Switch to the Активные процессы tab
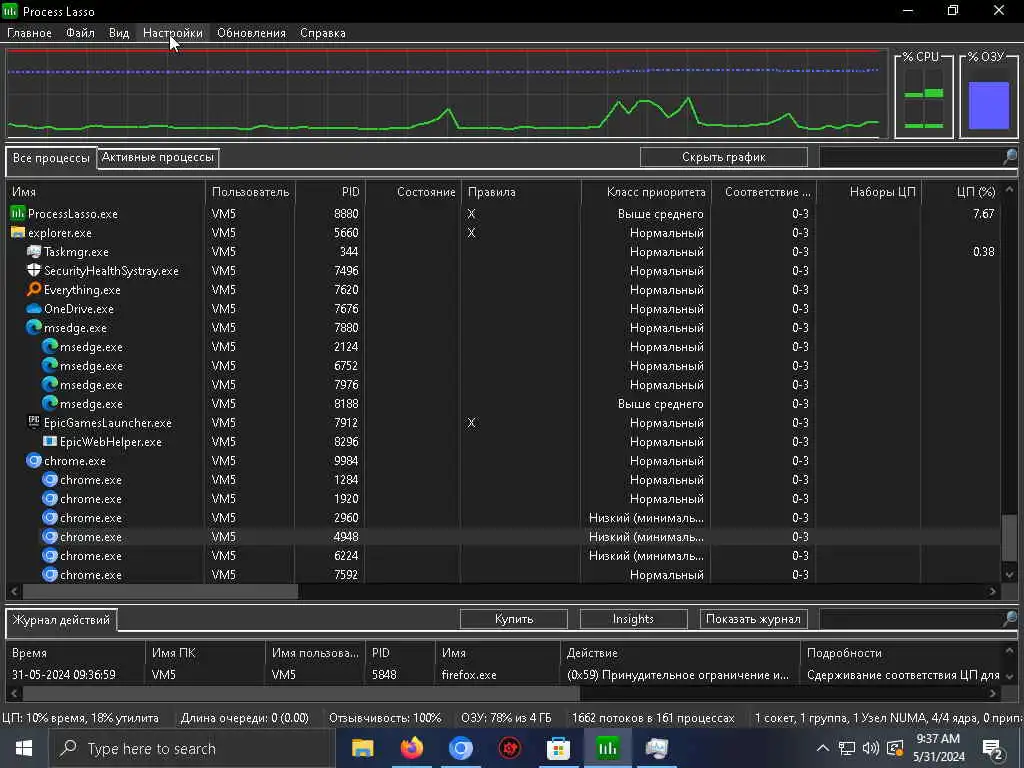This screenshot has height=768, width=1024. click(x=158, y=157)
